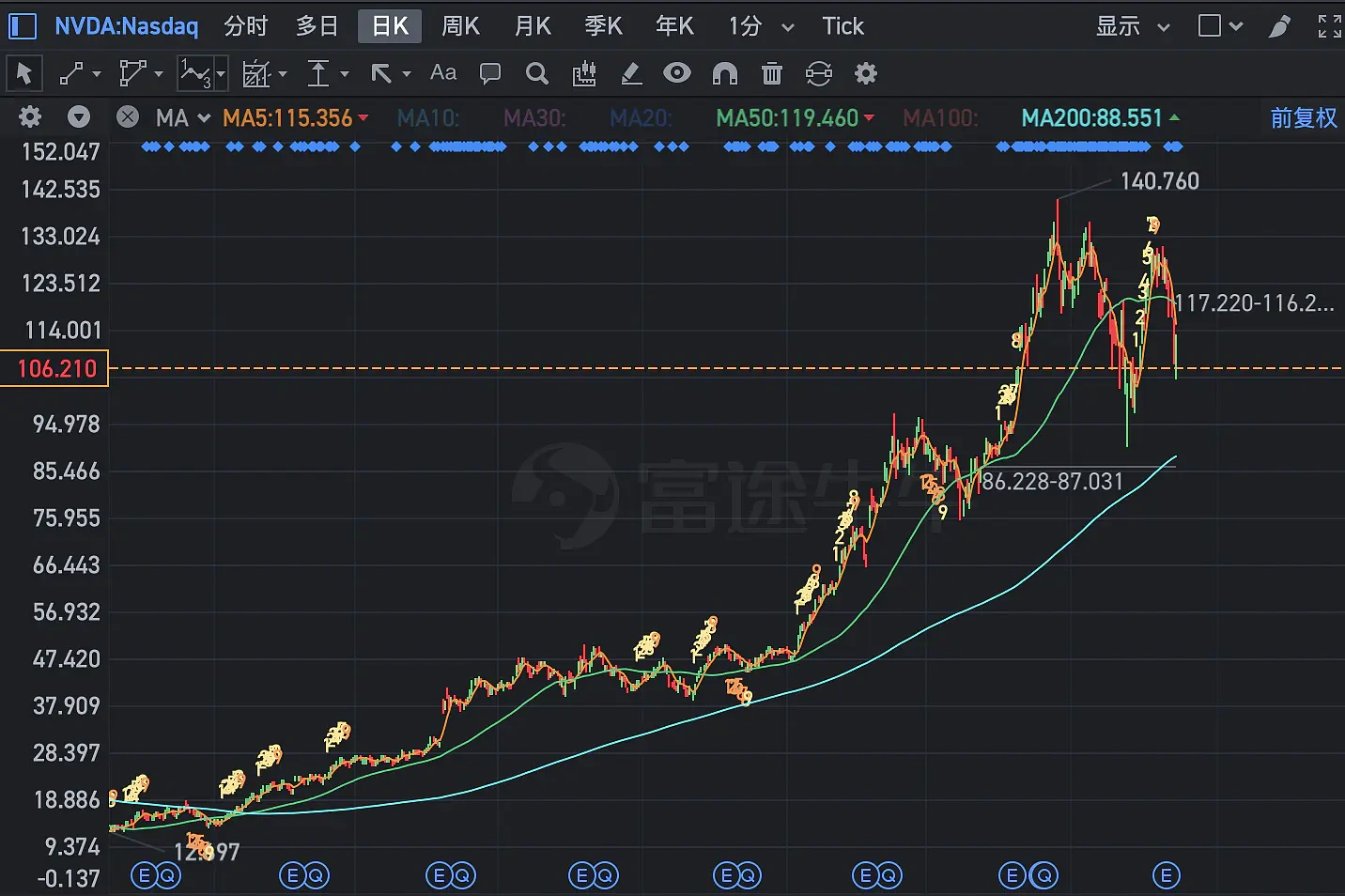1345x896 pixels.
Task: Click the 前复权 adjustment button
Action: [x=1304, y=118]
